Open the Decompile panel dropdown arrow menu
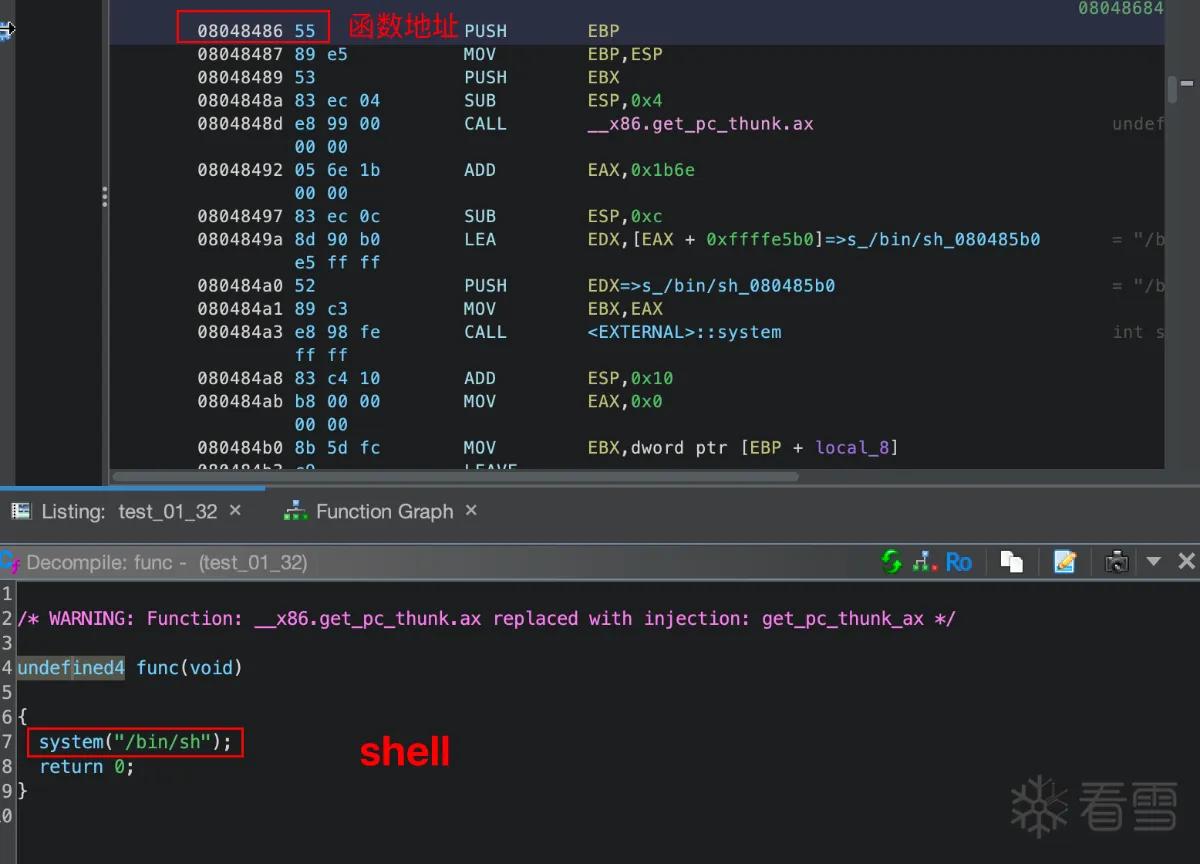The height and width of the screenshot is (864, 1200). pos(1153,562)
